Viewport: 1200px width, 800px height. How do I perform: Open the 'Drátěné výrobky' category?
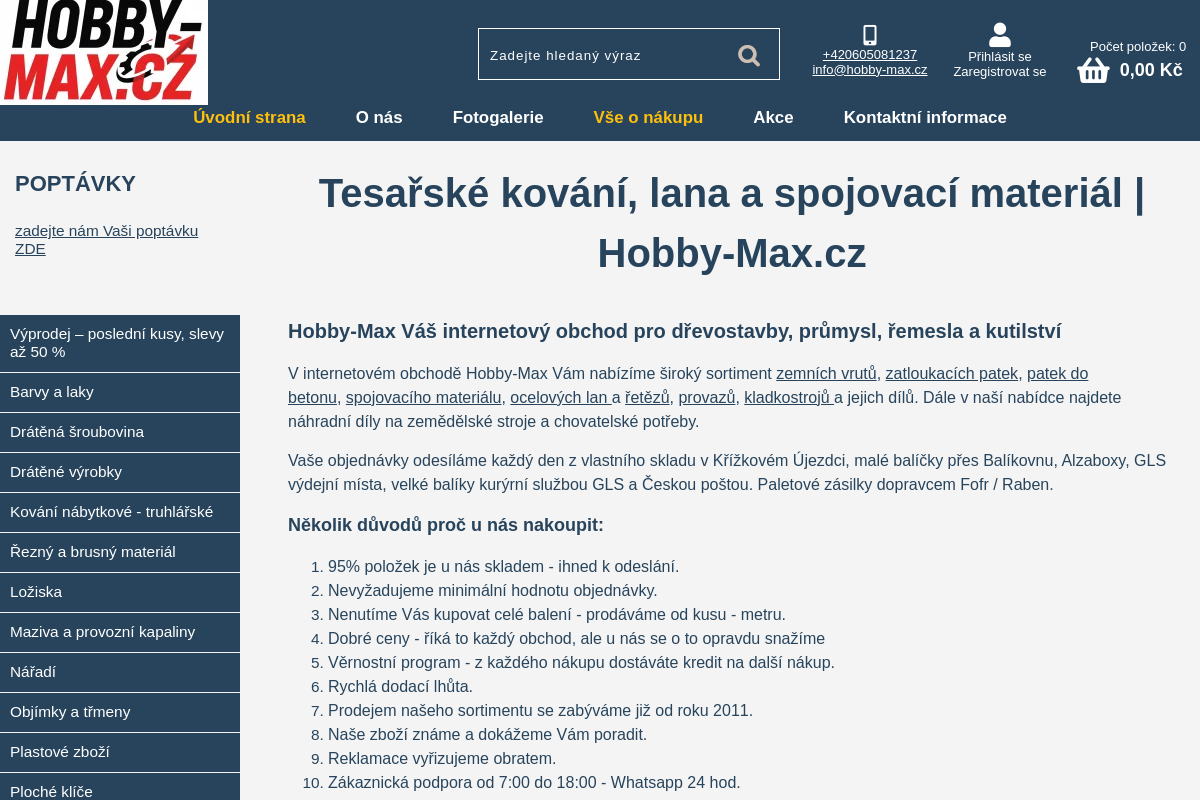point(120,472)
